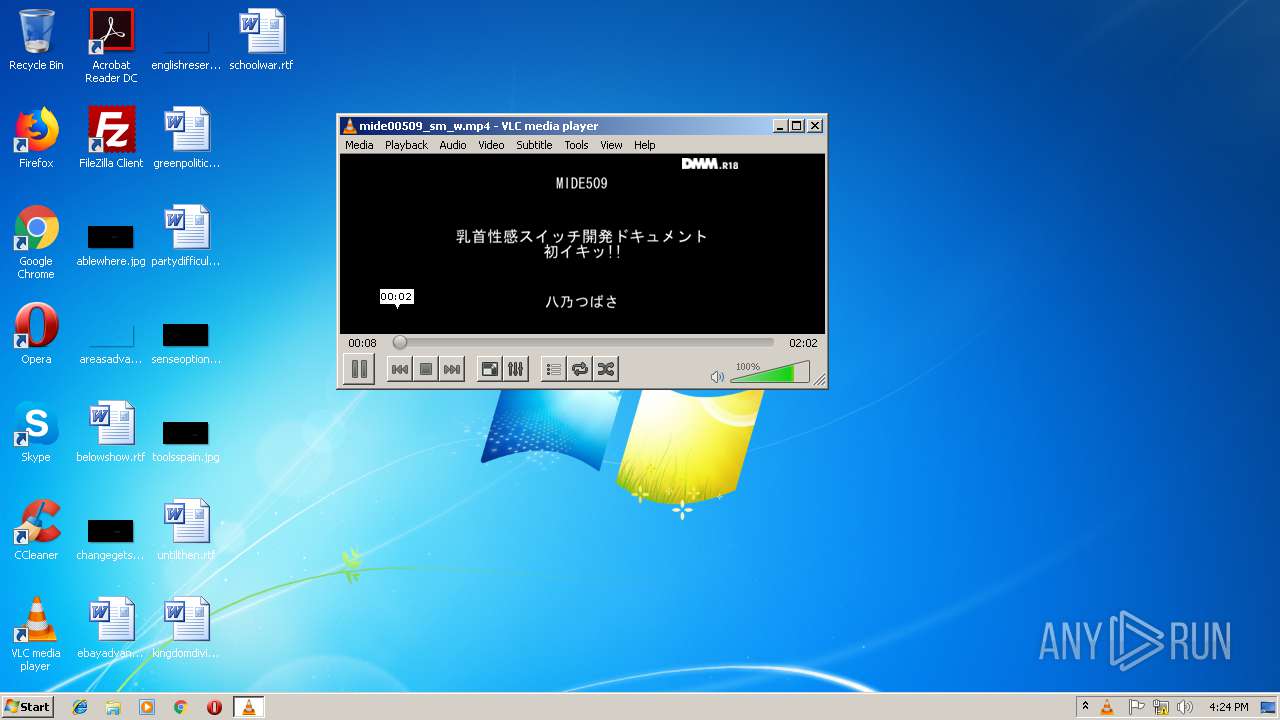Open the Subtitle menu

(534, 145)
